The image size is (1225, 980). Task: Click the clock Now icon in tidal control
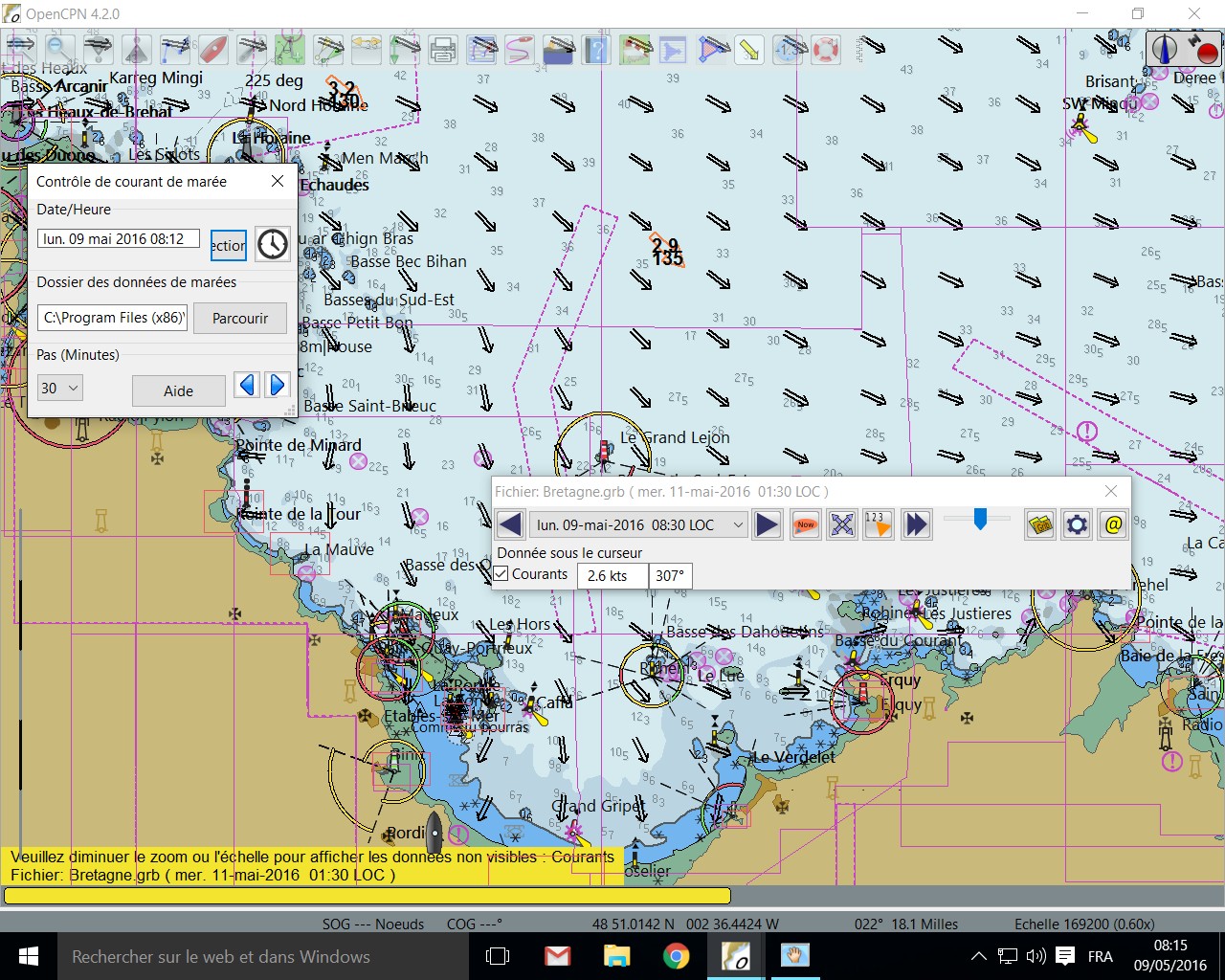click(x=273, y=244)
